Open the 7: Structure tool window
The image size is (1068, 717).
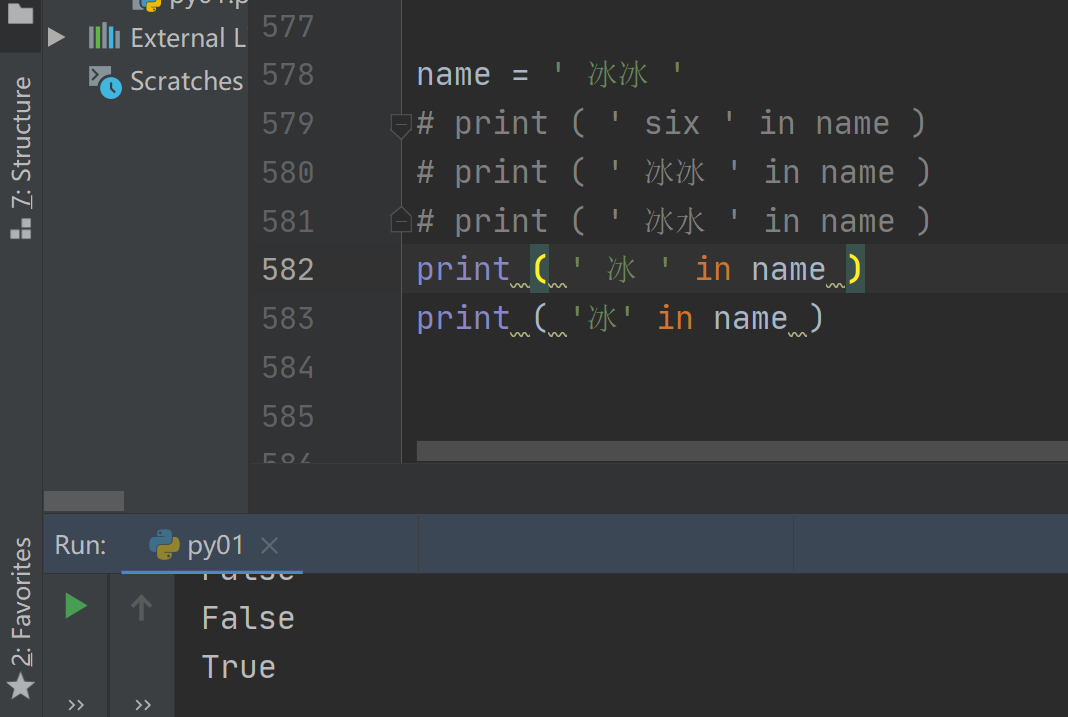click(x=21, y=142)
